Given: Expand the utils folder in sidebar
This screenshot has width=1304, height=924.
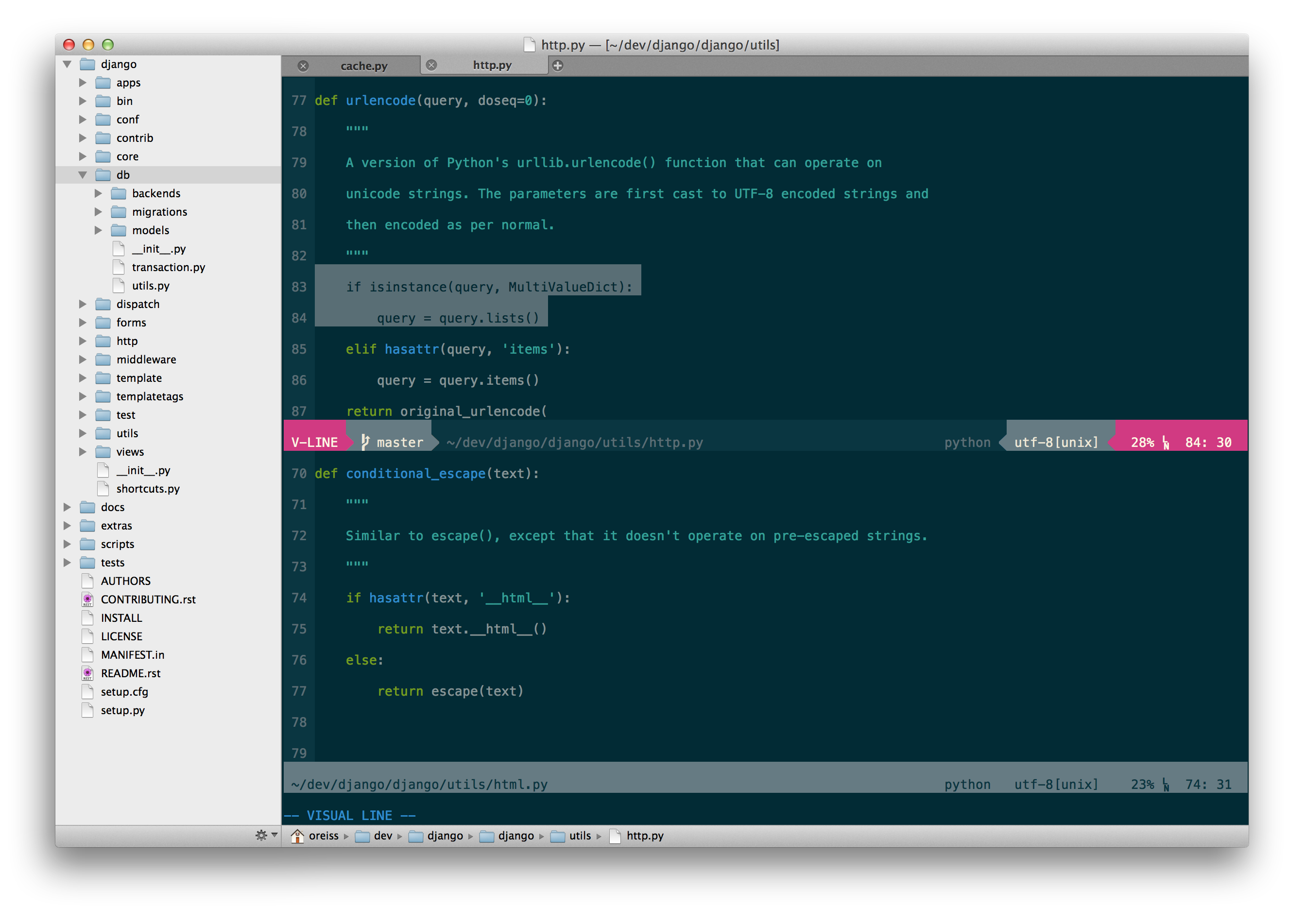Looking at the screenshot, I should point(83,433).
